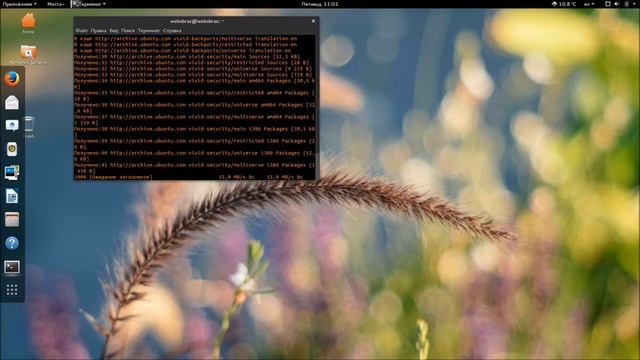
Task: Open the Места menu
Action: [56, 4]
